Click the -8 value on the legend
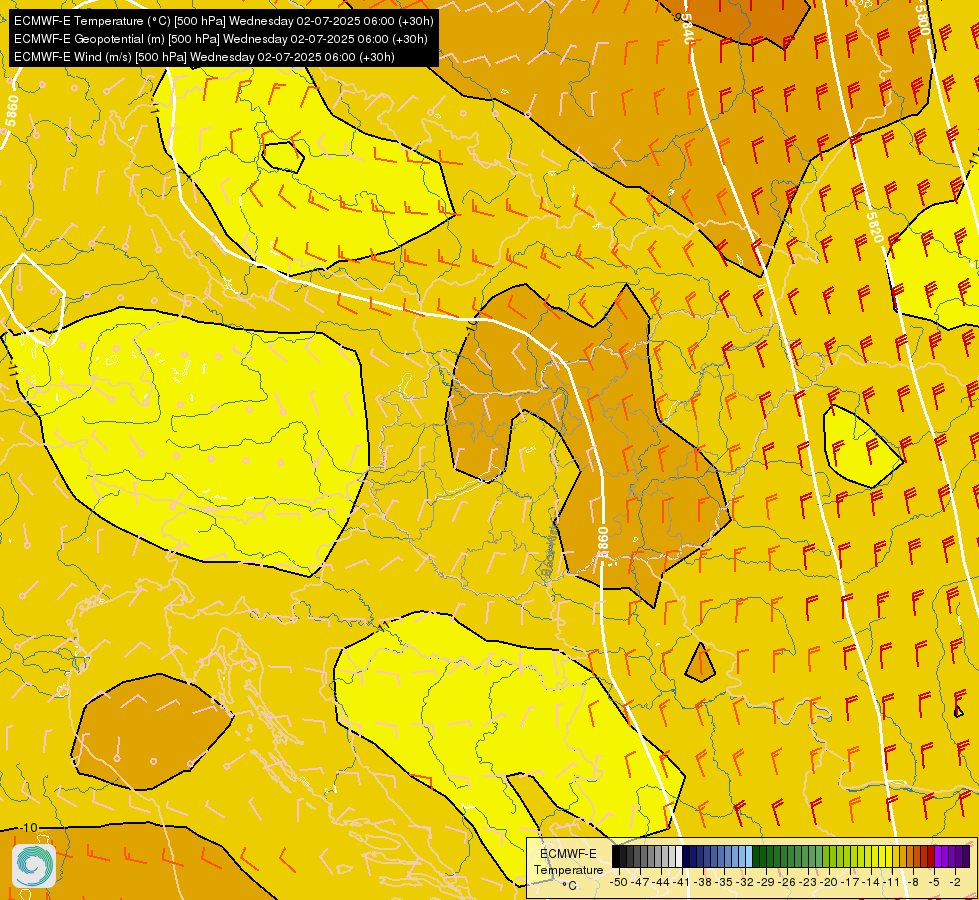 (x=913, y=882)
